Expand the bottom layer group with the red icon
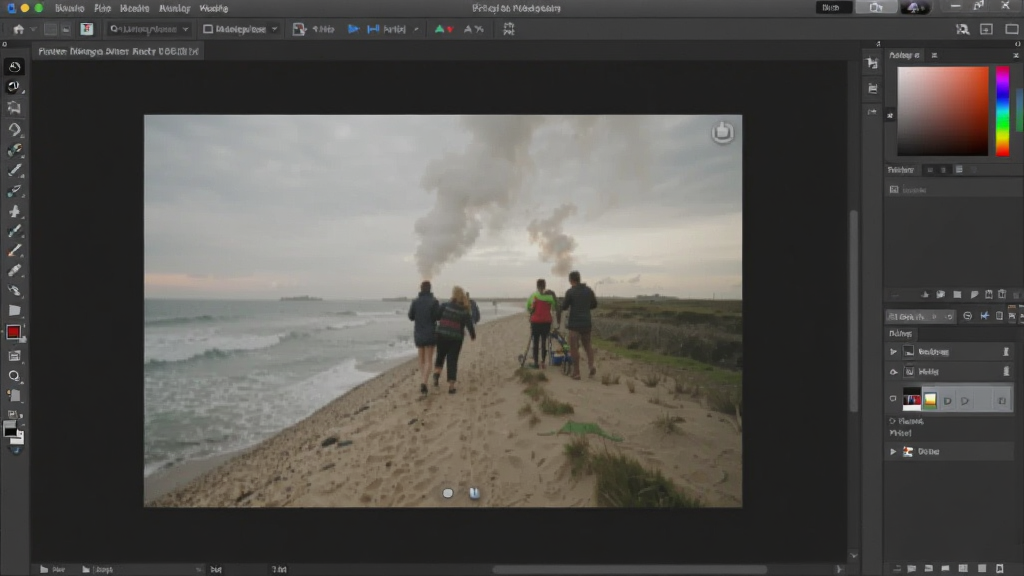The width and height of the screenshot is (1024, 576). click(x=893, y=451)
